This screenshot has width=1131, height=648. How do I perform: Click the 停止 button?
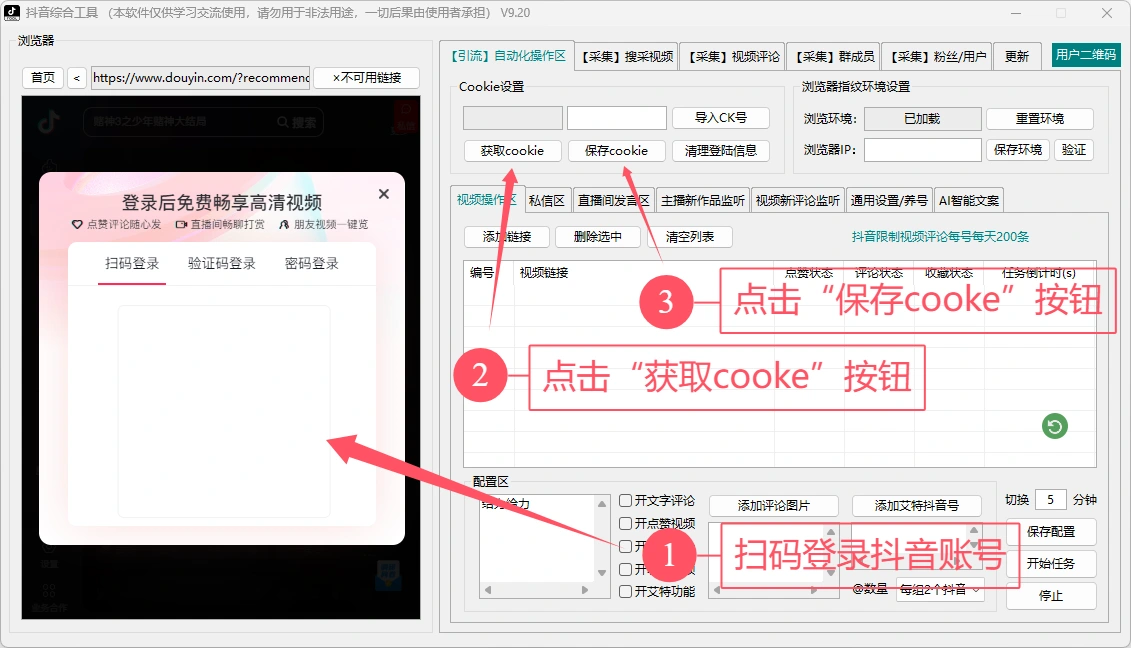(1051, 596)
